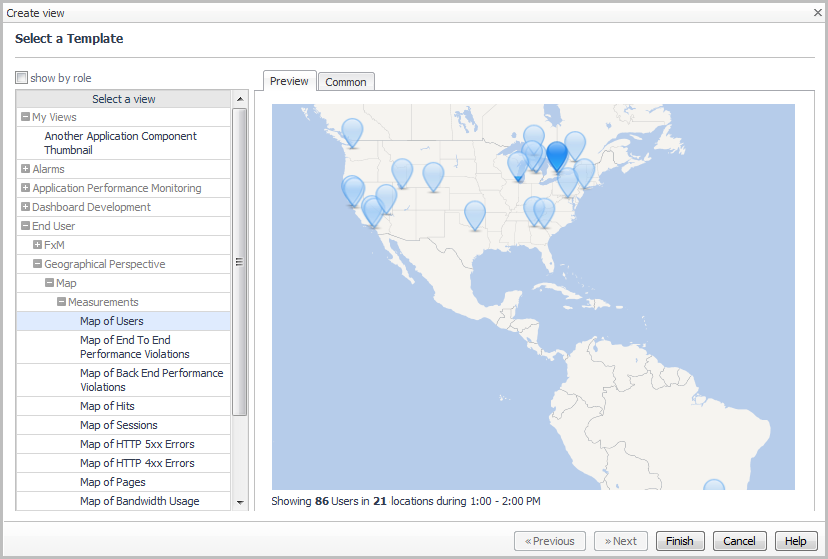Viewport: 828px width, 559px height.
Task: Click the Measurements tree label
Action: 103,302
